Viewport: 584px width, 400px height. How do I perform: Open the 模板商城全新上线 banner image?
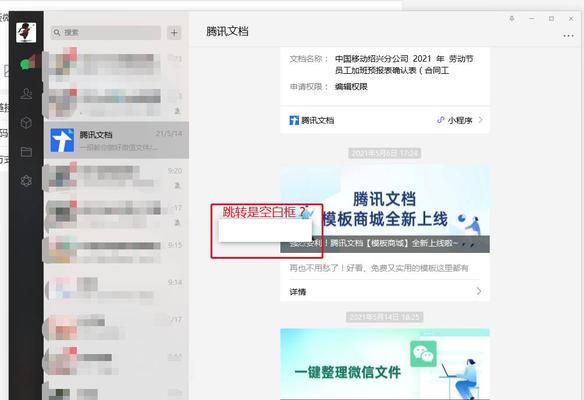coord(385,209)
